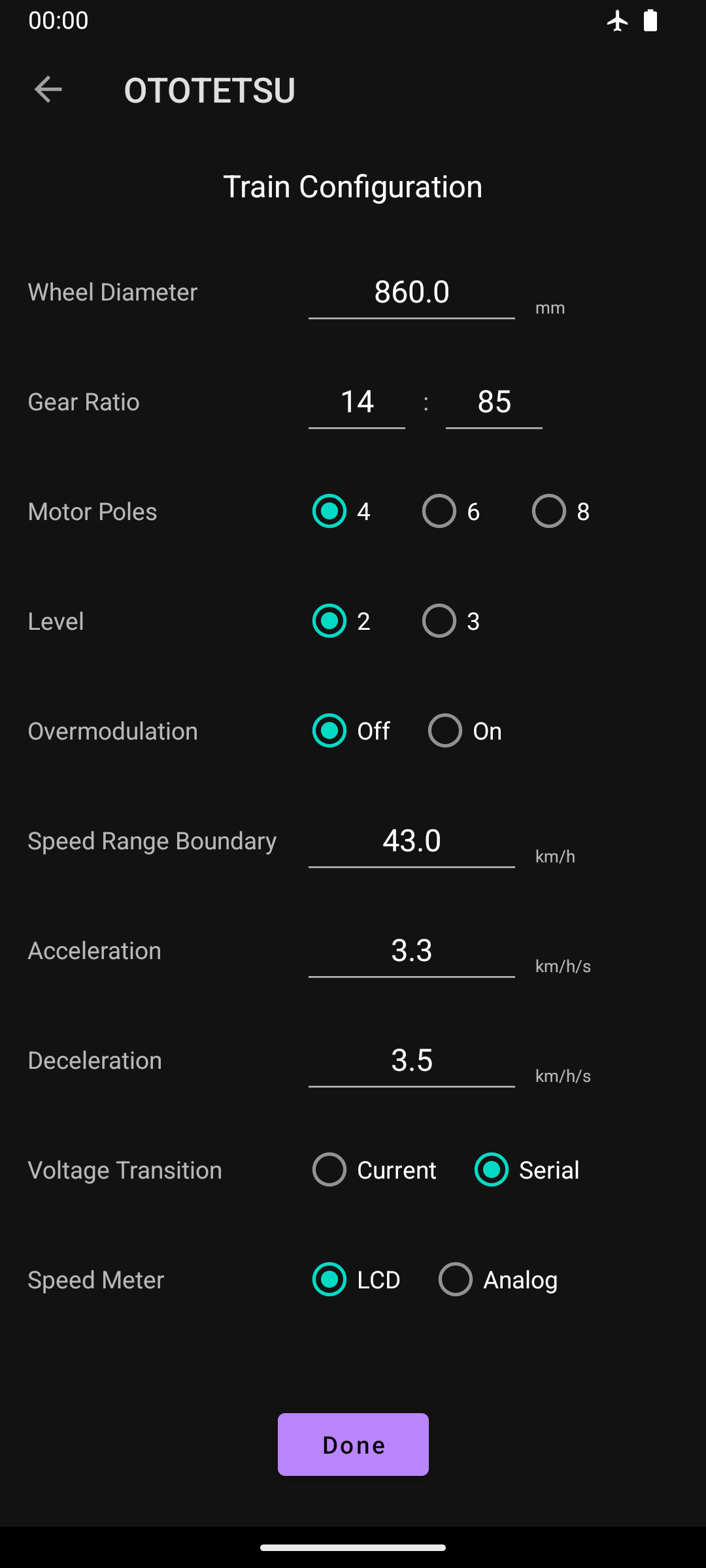Go back using the arrow icon
The width and height of the screenshot is (706, 1568).
coord(48,90)
